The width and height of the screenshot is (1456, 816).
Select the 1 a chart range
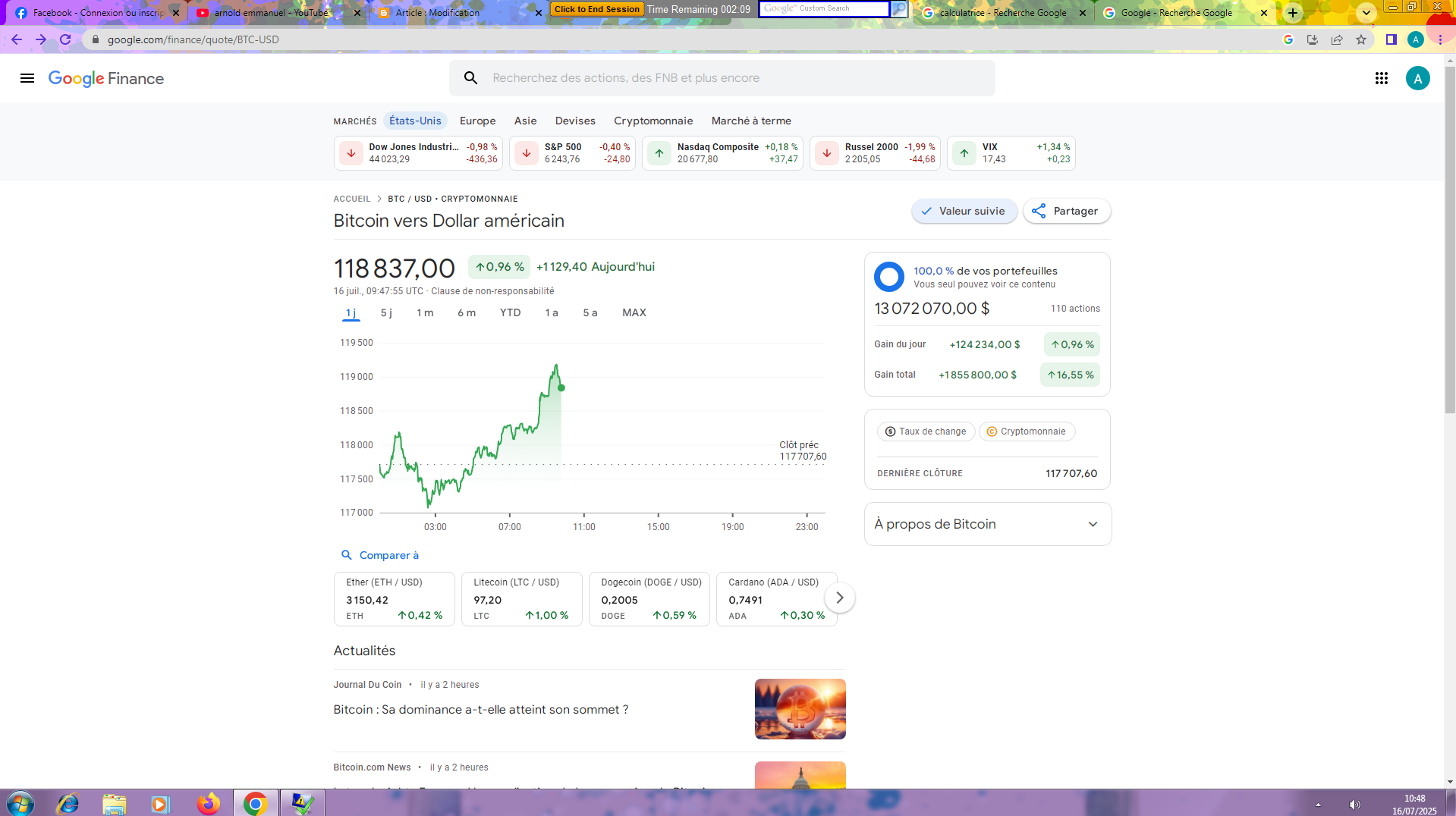click(552, 312)
